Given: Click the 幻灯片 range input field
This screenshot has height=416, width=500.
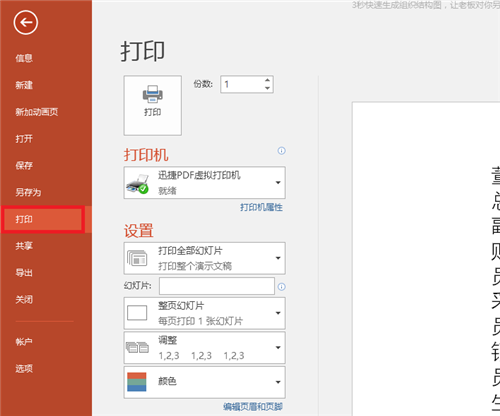Looking at the screenshot, I should click(x=217, y=286).
